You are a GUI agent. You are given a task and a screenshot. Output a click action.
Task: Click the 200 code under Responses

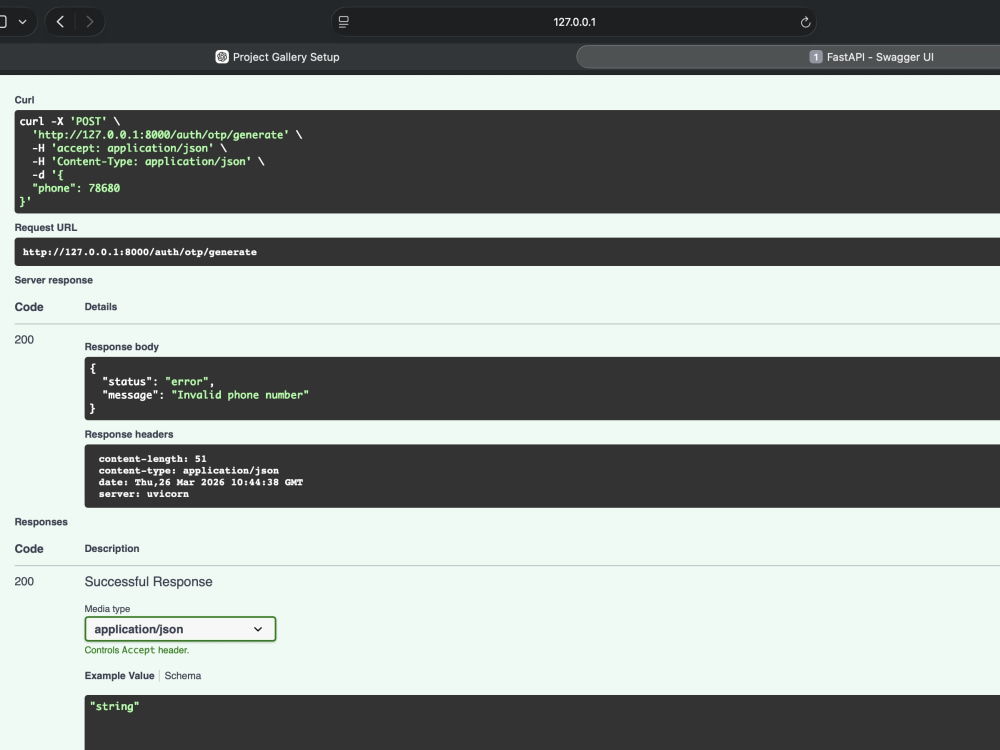[x=24, y=581]
